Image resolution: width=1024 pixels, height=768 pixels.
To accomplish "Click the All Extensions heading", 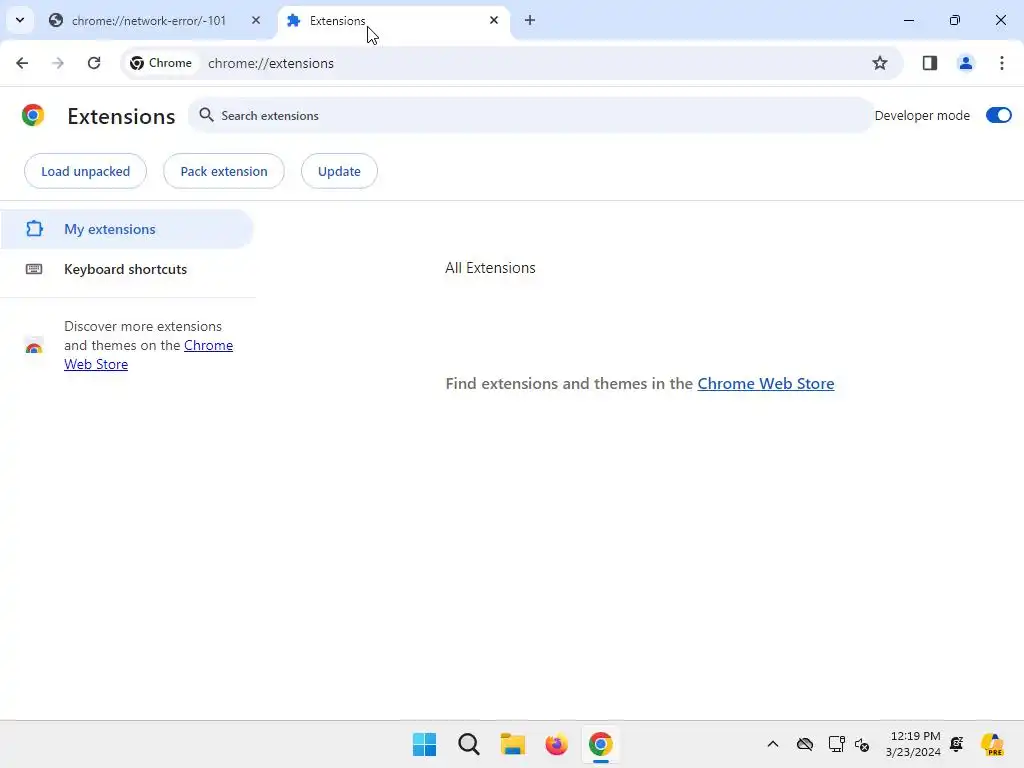I will pos(490,268).
